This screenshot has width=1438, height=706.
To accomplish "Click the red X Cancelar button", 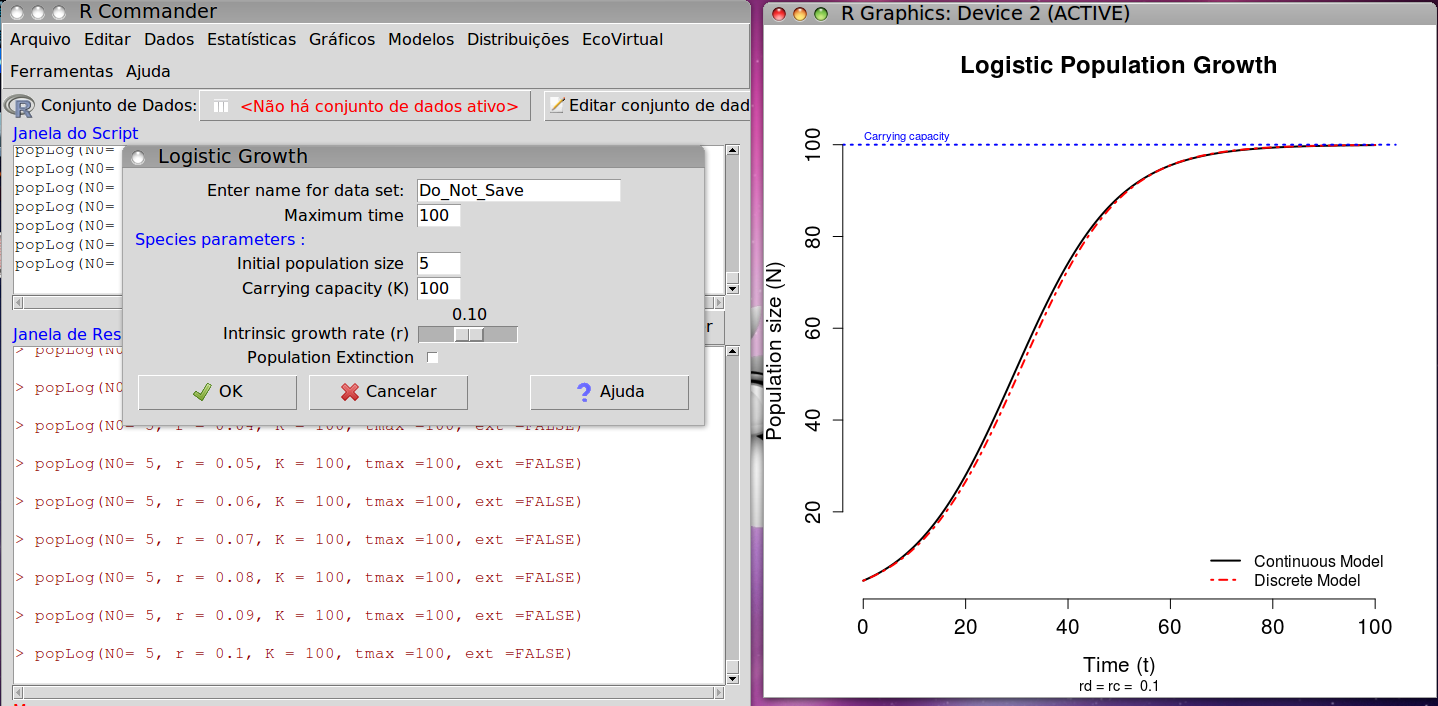I will 388,392.
